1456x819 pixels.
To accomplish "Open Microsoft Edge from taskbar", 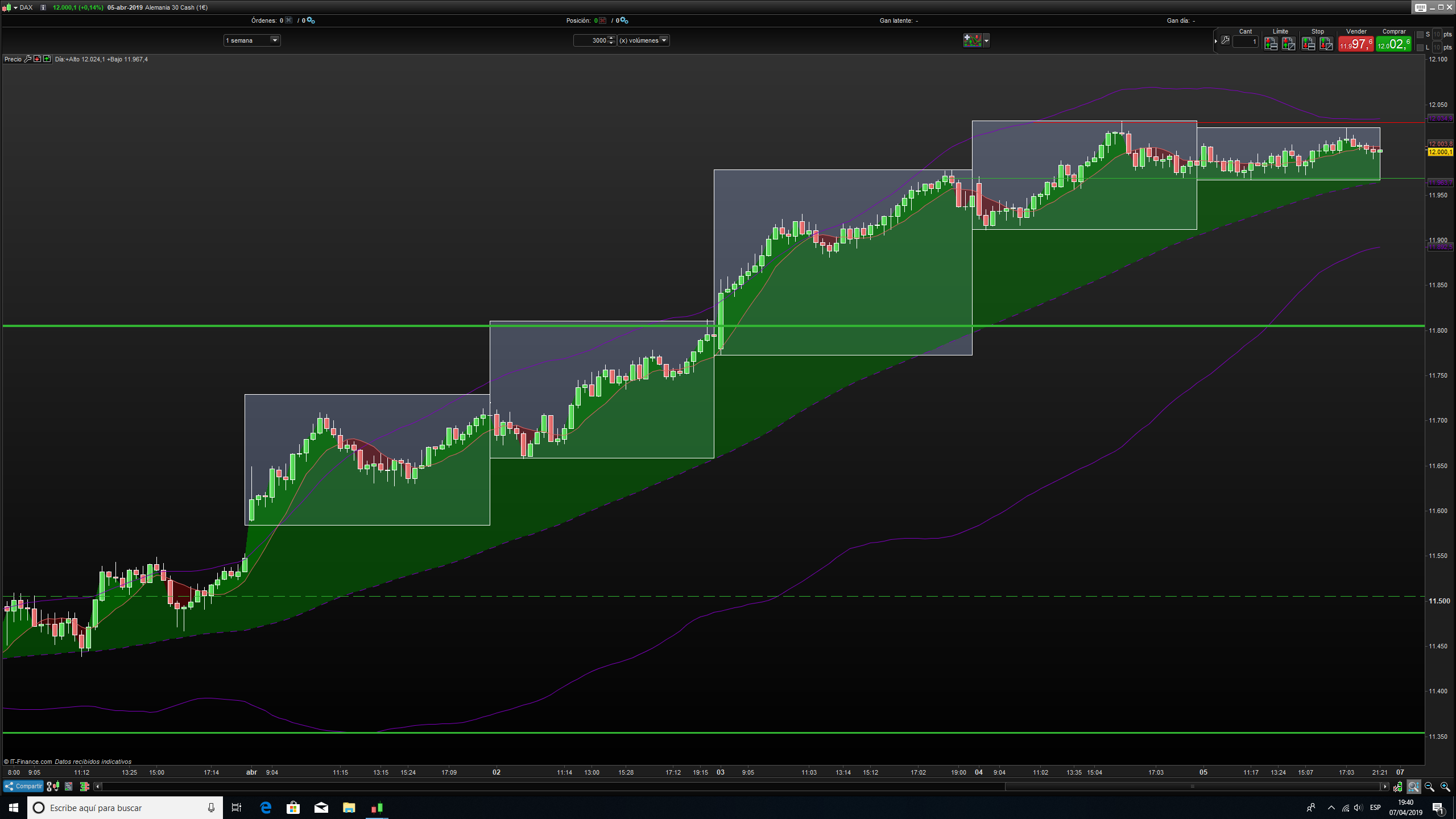I will click(266, 808).
